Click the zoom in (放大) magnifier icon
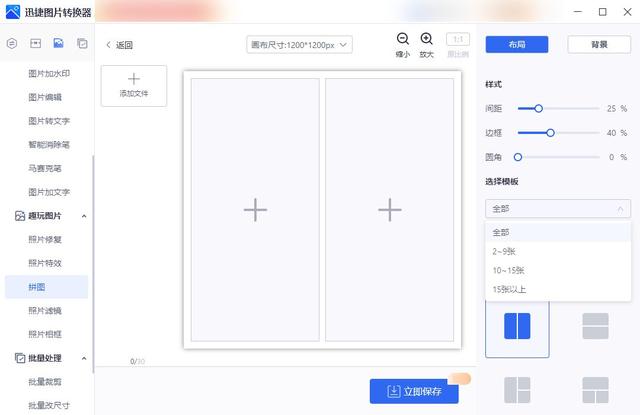640x415 pixels. (427, 39)
